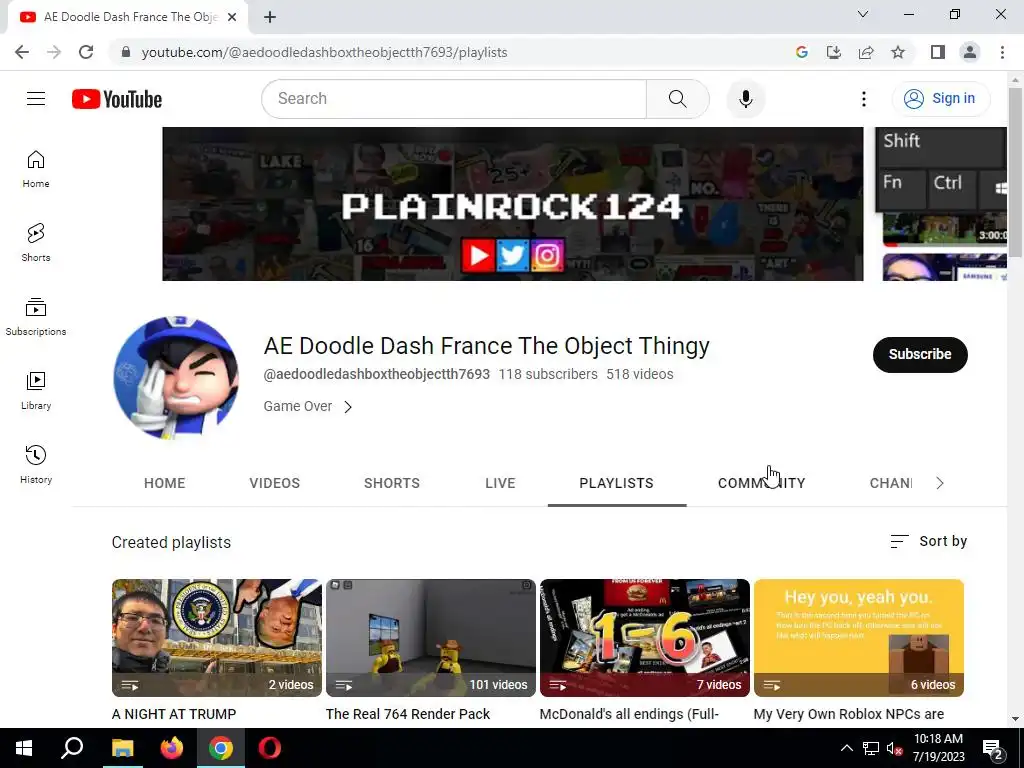Go to Home in sidebar

point(36,169)
